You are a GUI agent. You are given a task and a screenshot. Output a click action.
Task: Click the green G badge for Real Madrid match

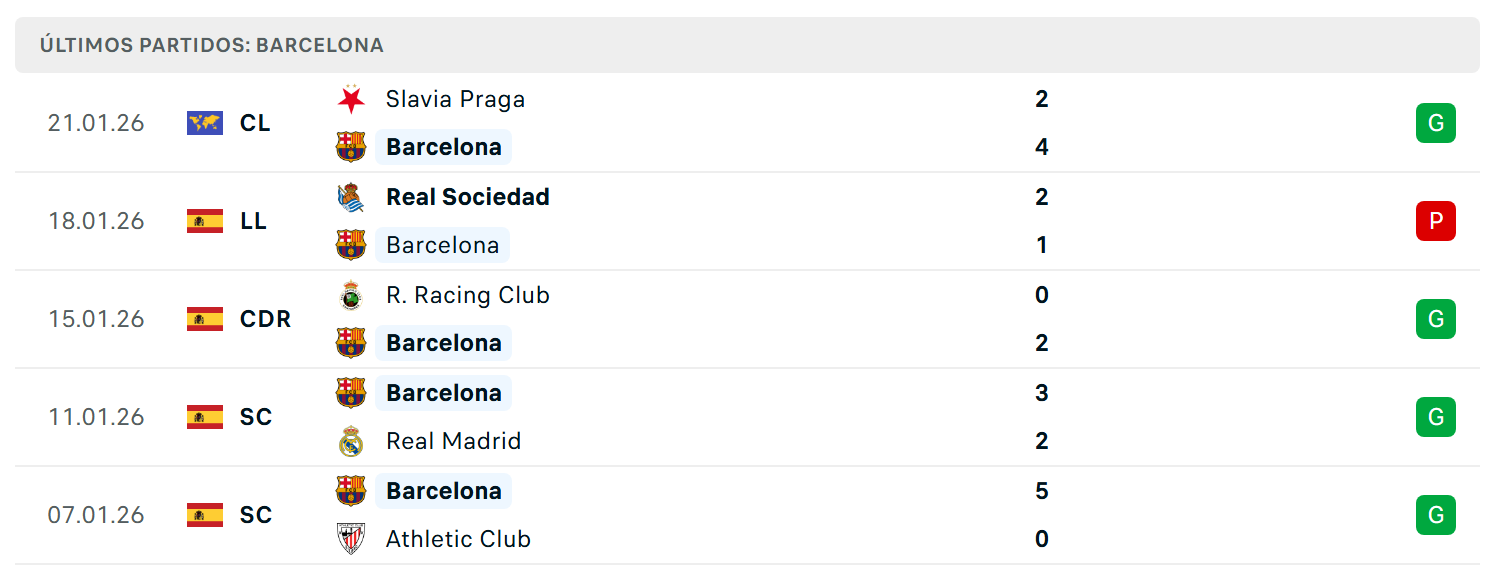(x=1436, y=417)
